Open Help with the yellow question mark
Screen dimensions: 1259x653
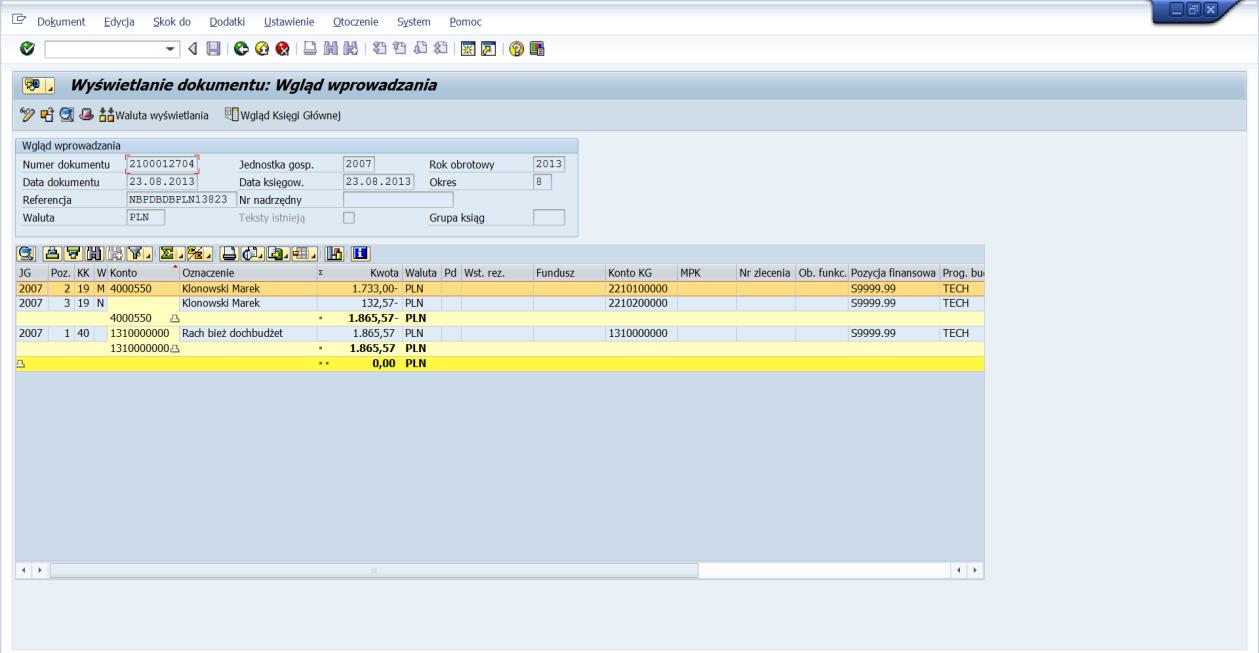point(516,48)
